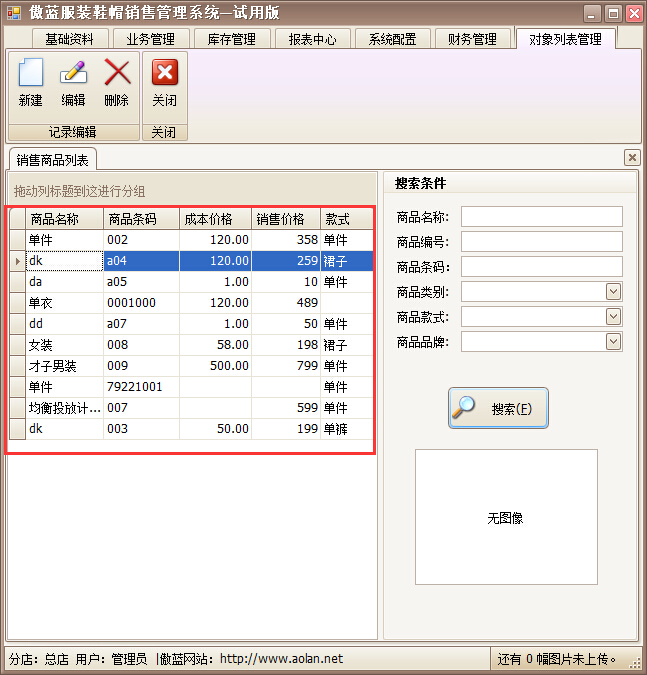Select the 对象列表管理 tab
The width and height of the screenshot is (647, 675).
pos(566,39)
